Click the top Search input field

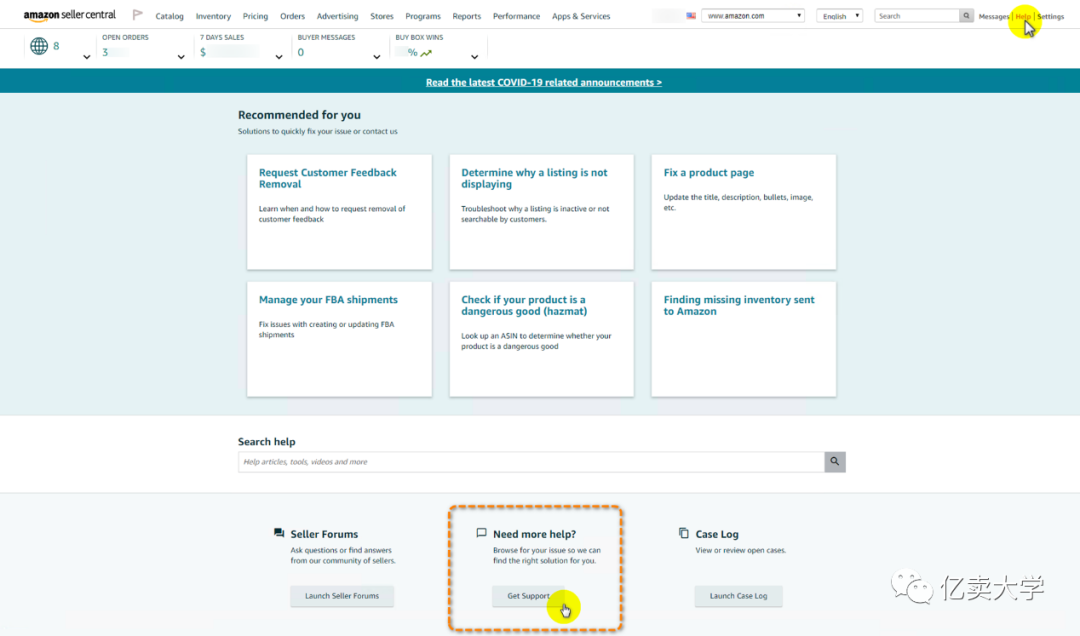pos(917,15)
